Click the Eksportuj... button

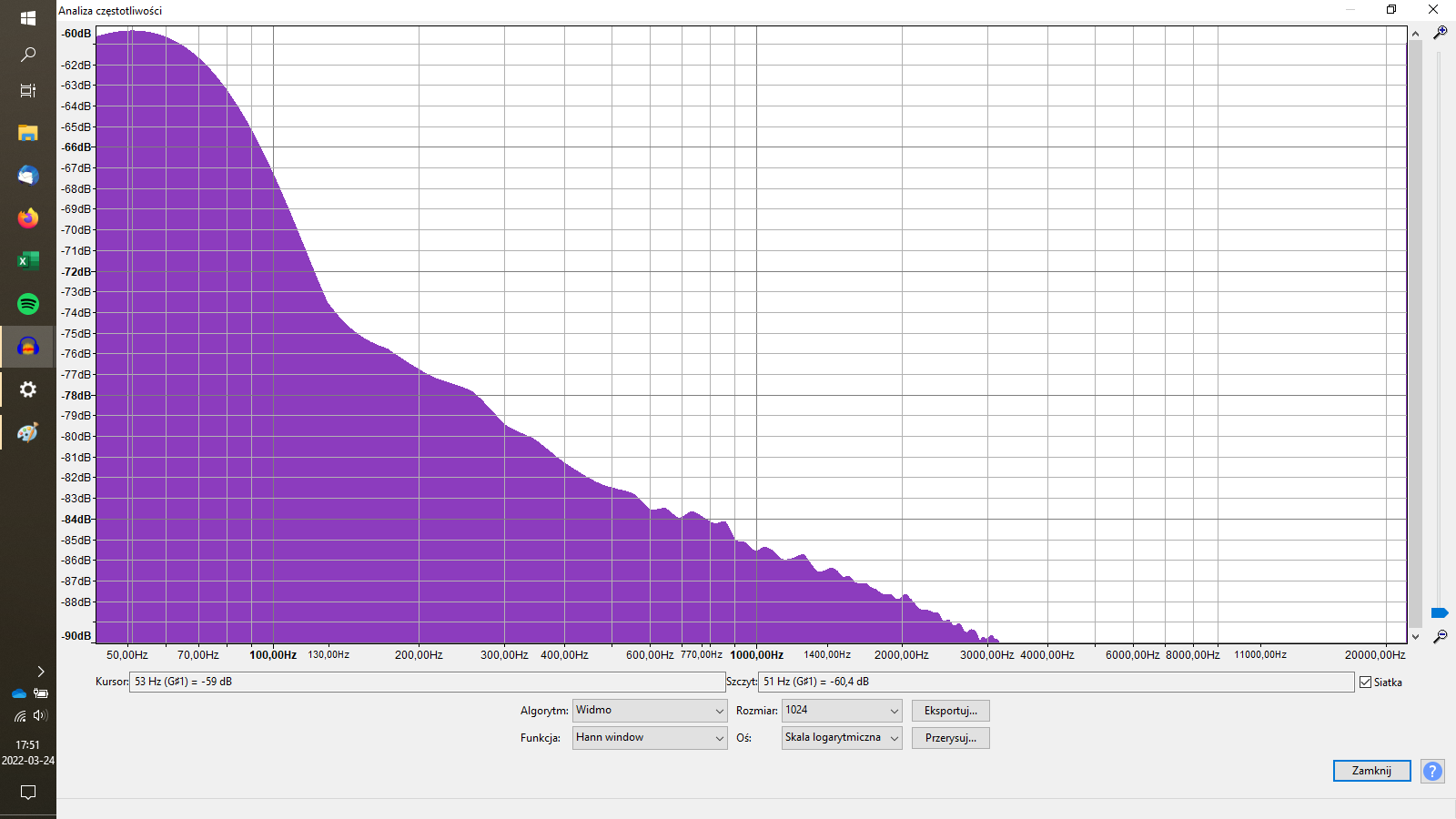950,711
